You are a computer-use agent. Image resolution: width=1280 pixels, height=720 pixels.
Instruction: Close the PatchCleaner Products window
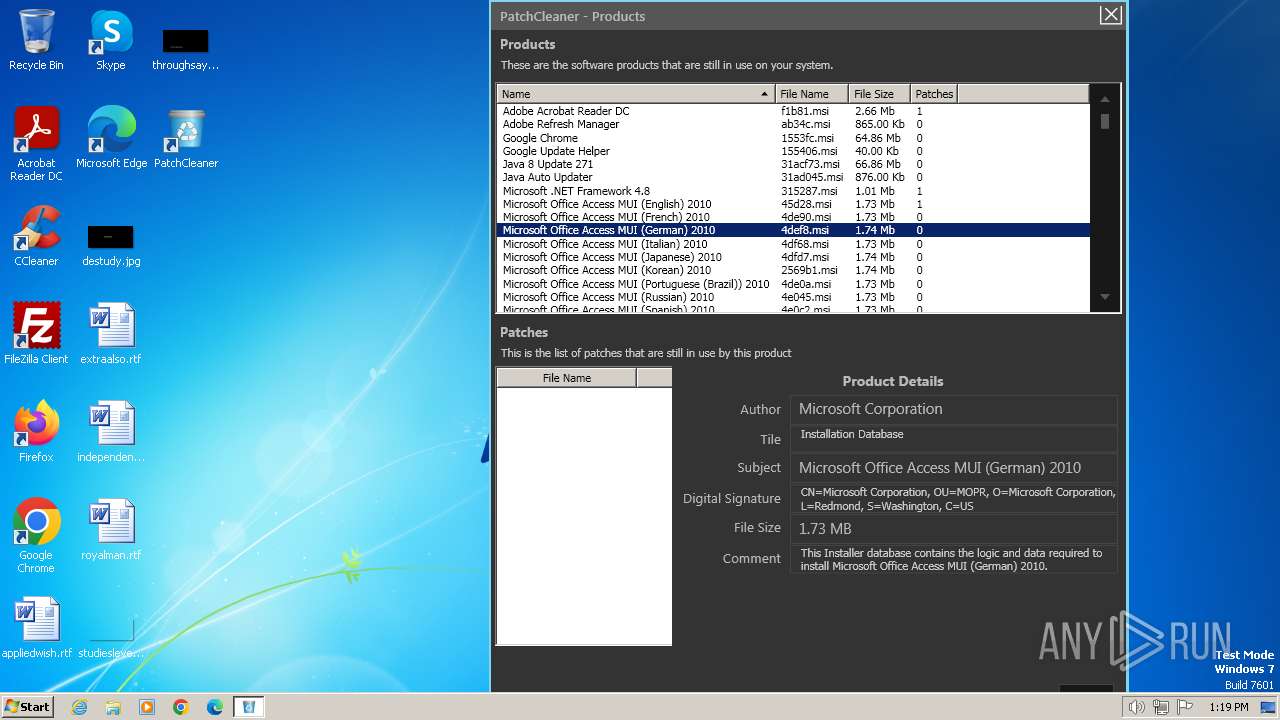(x=1110, y=14)
